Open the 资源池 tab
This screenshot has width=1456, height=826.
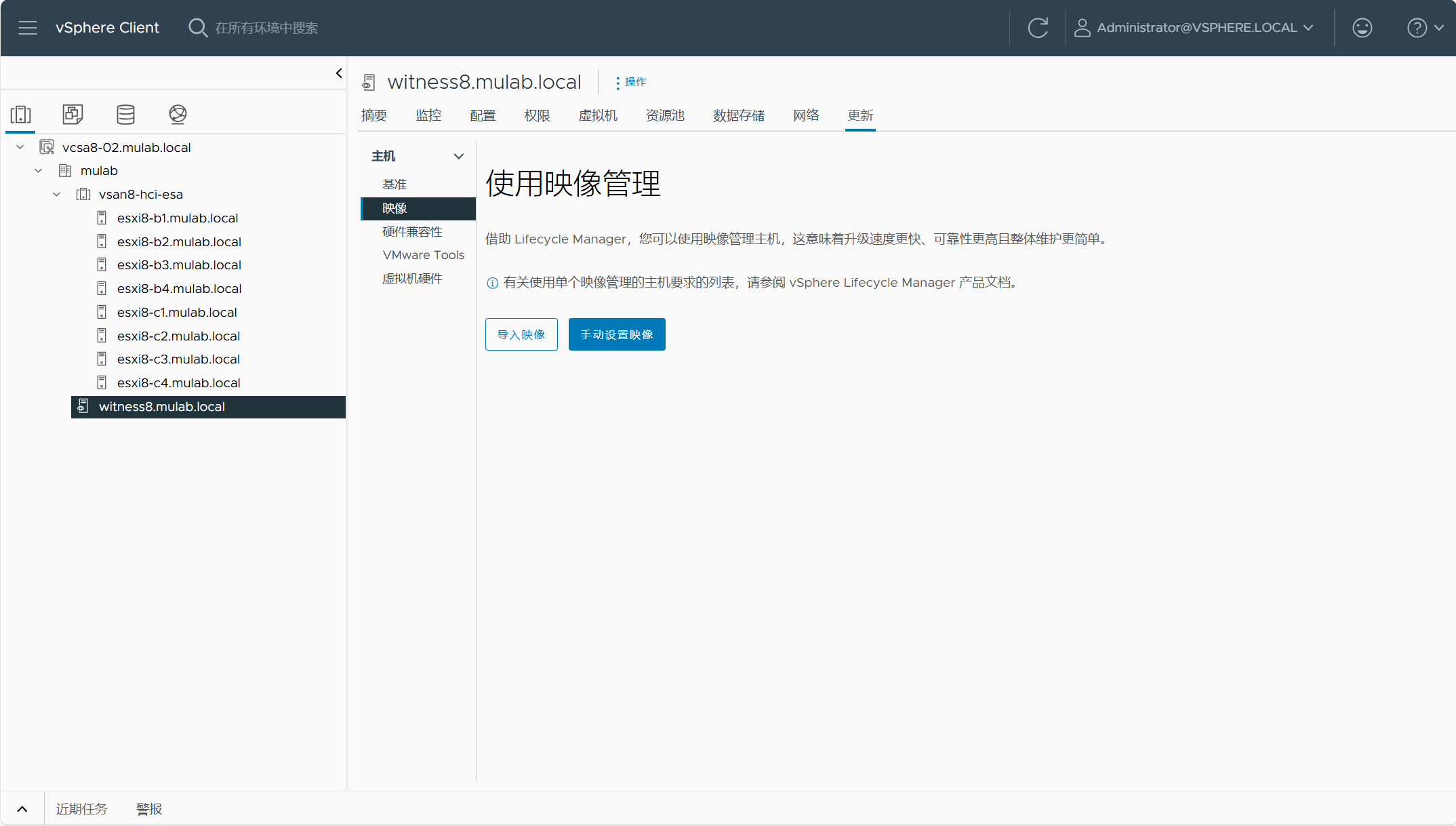(665, 115)
